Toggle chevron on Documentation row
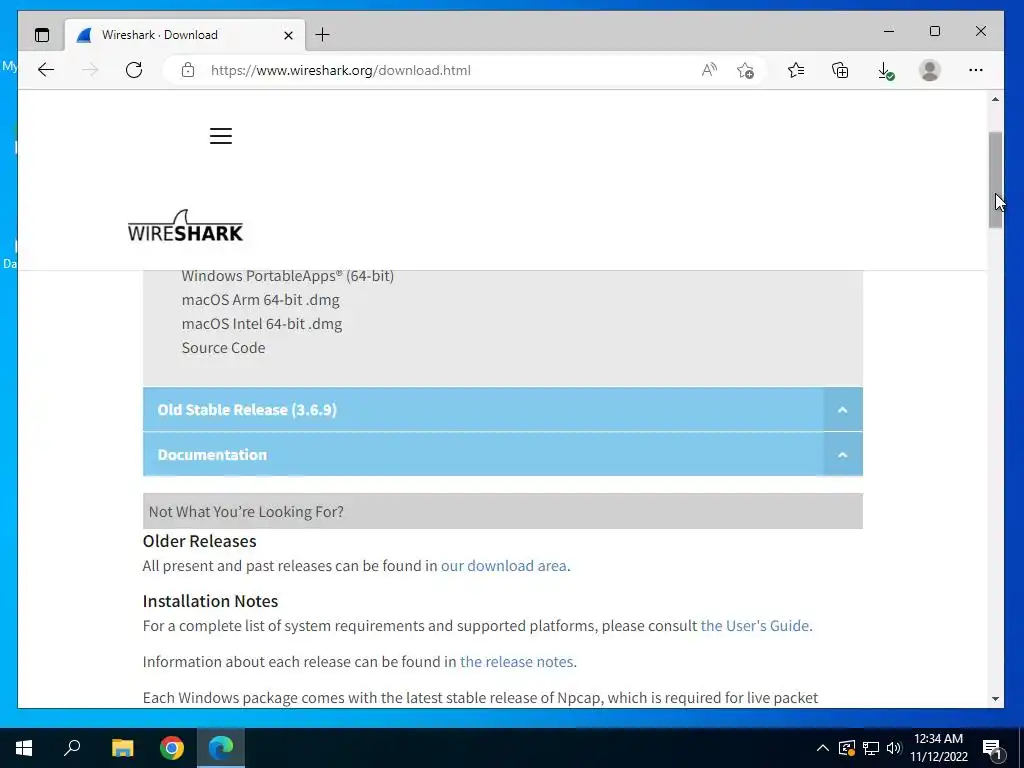Image resolution: width=1024 pixels, height=768 pixels. [842, 455]
